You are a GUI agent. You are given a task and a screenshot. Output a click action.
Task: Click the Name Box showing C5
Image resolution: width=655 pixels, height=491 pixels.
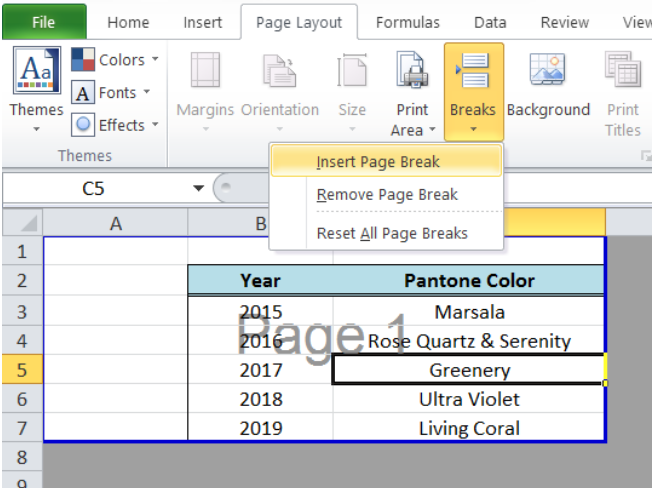coord(93,188)
